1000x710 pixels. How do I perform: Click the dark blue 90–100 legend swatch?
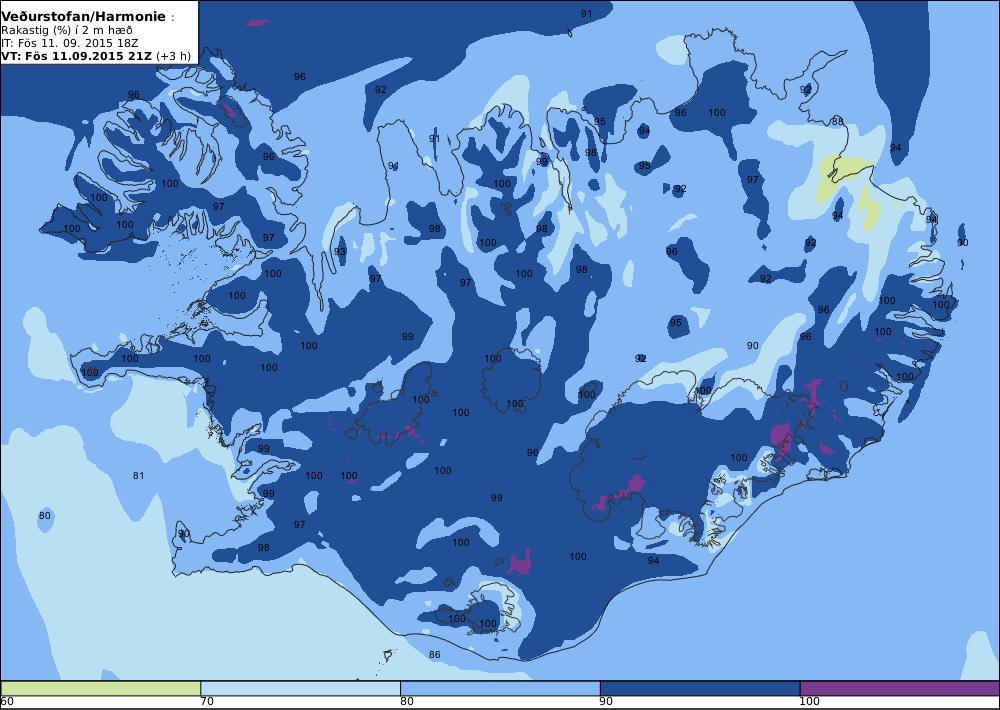tap(700, 688)
